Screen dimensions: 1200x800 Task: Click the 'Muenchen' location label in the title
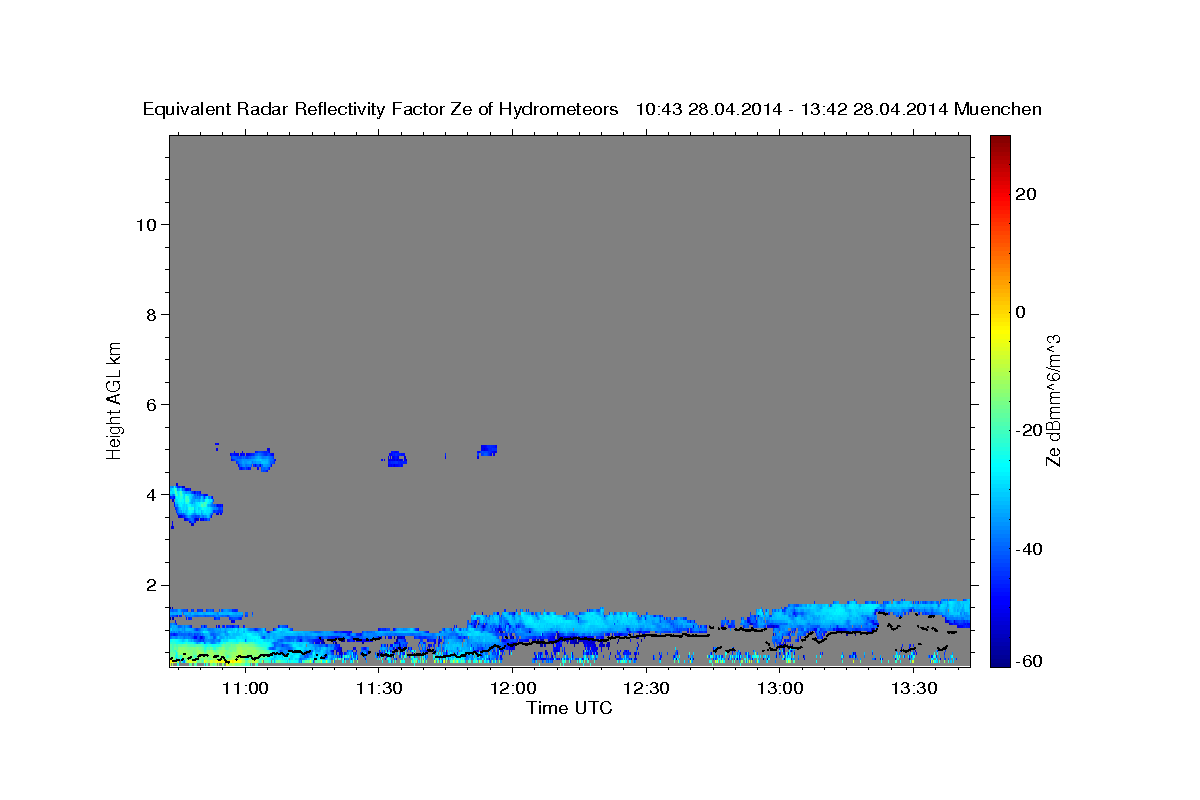998,110
